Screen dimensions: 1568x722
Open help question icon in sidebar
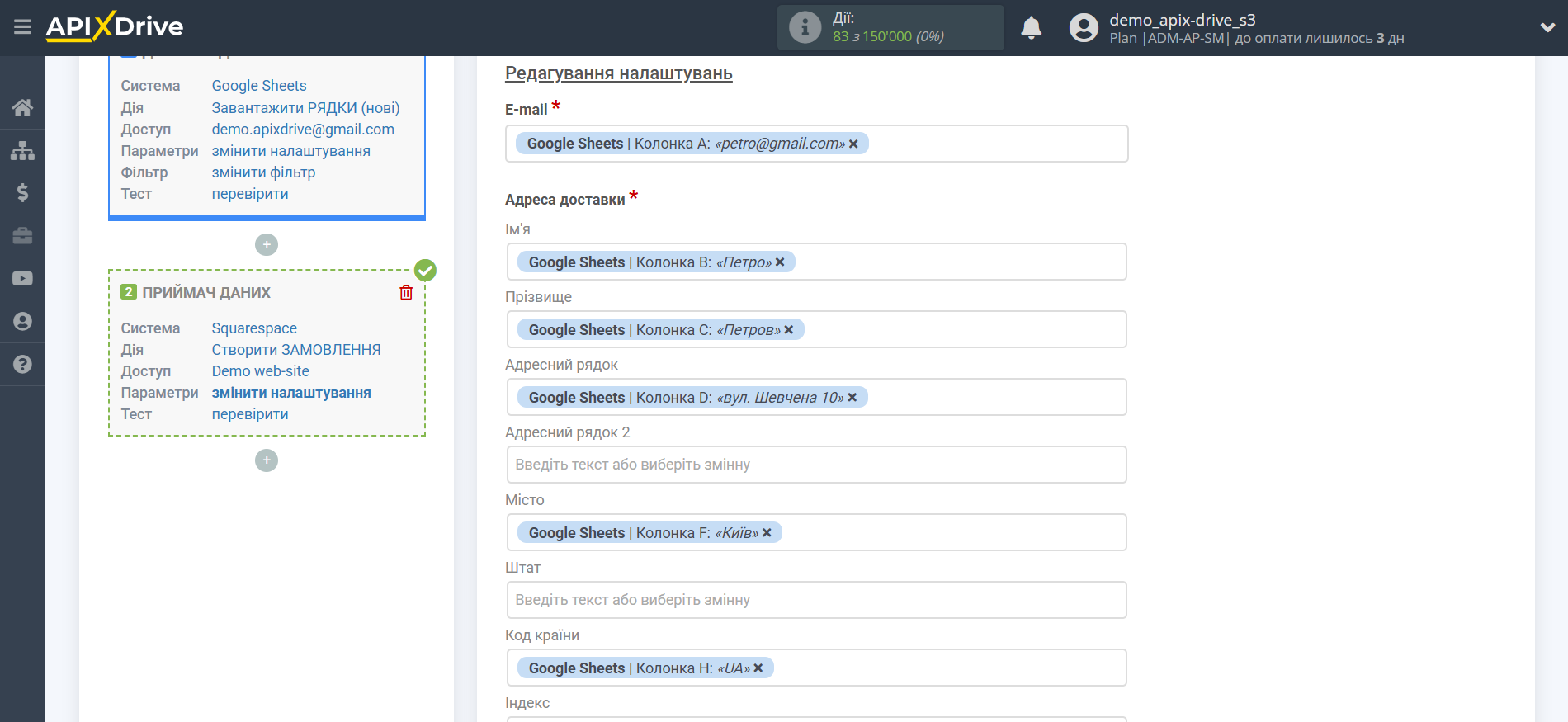(x=22, y=364)
